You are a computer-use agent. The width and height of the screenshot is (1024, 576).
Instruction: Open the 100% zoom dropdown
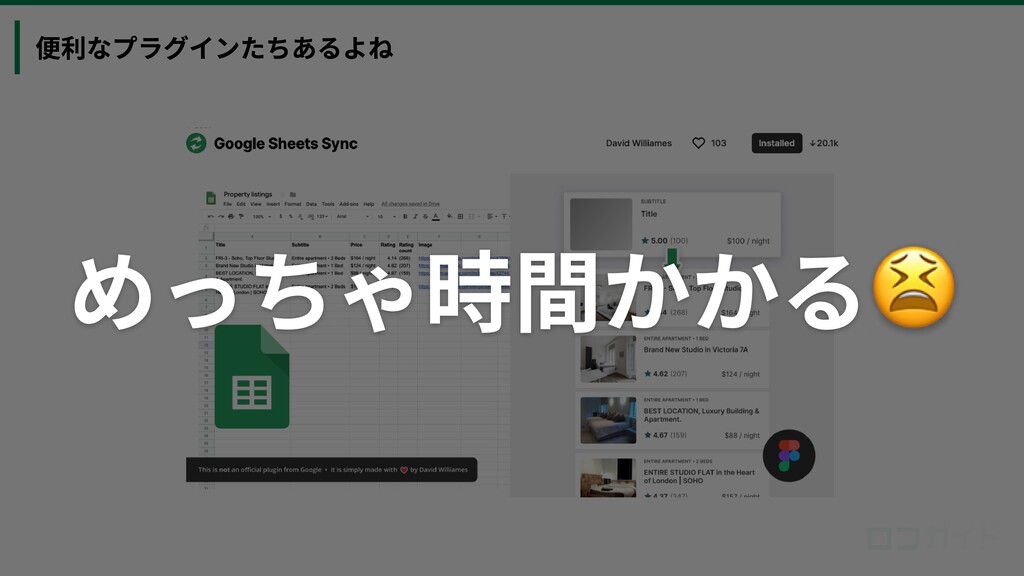[262, 216]
